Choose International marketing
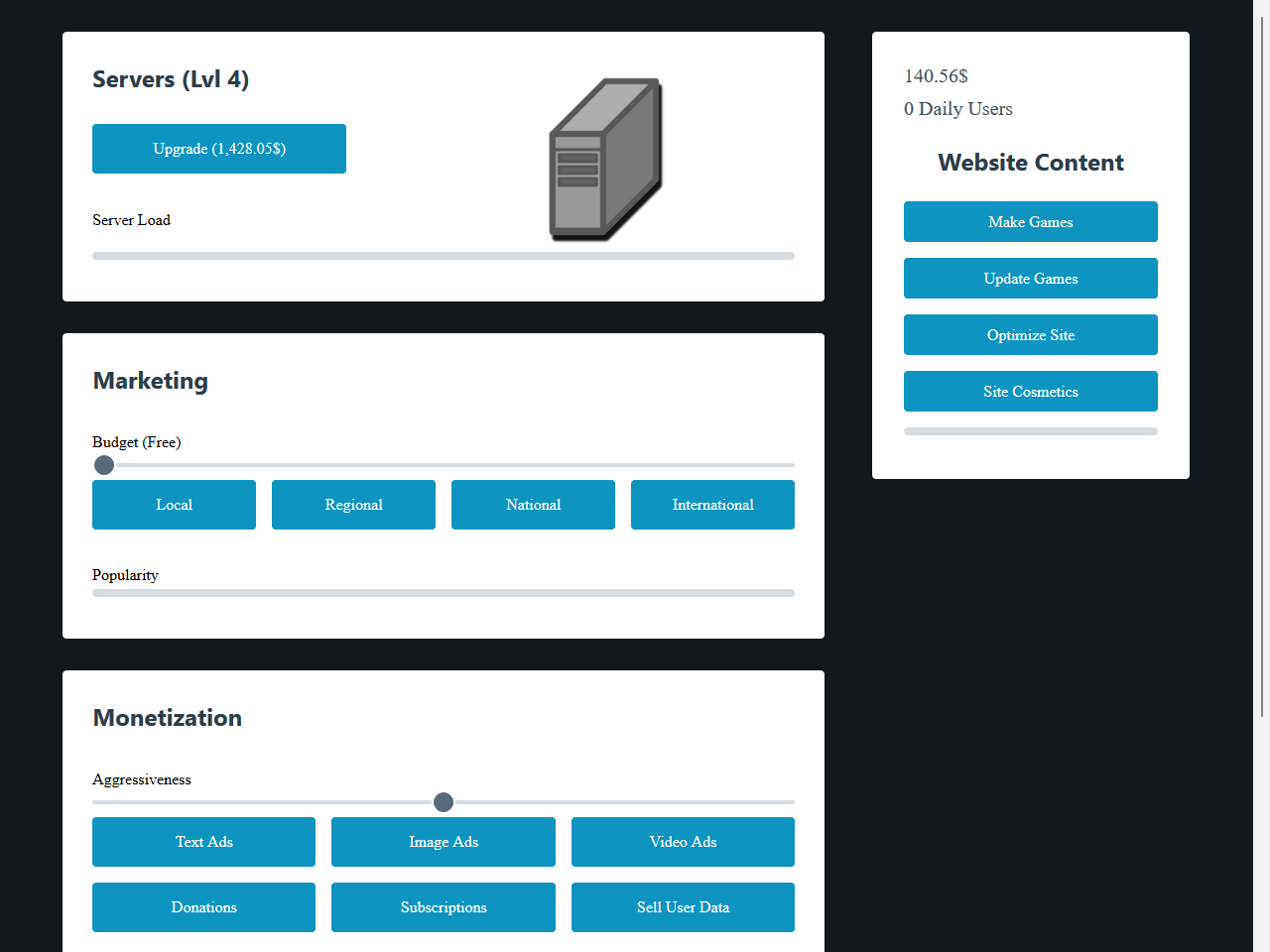The image size is (1270, 952). 712,505
